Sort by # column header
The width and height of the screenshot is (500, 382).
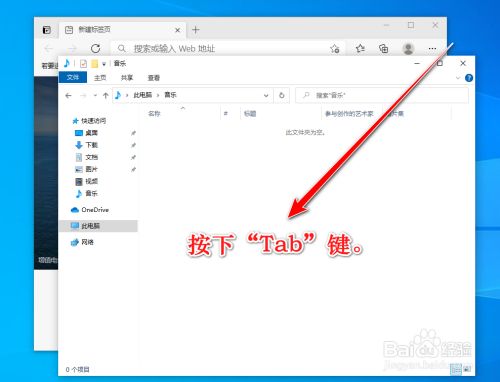226,114
